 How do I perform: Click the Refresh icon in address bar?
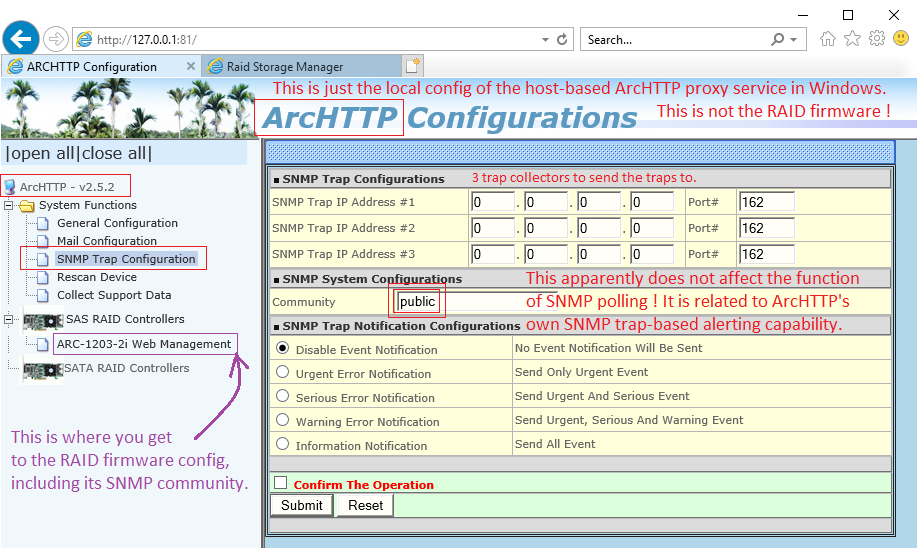point(562,39)
